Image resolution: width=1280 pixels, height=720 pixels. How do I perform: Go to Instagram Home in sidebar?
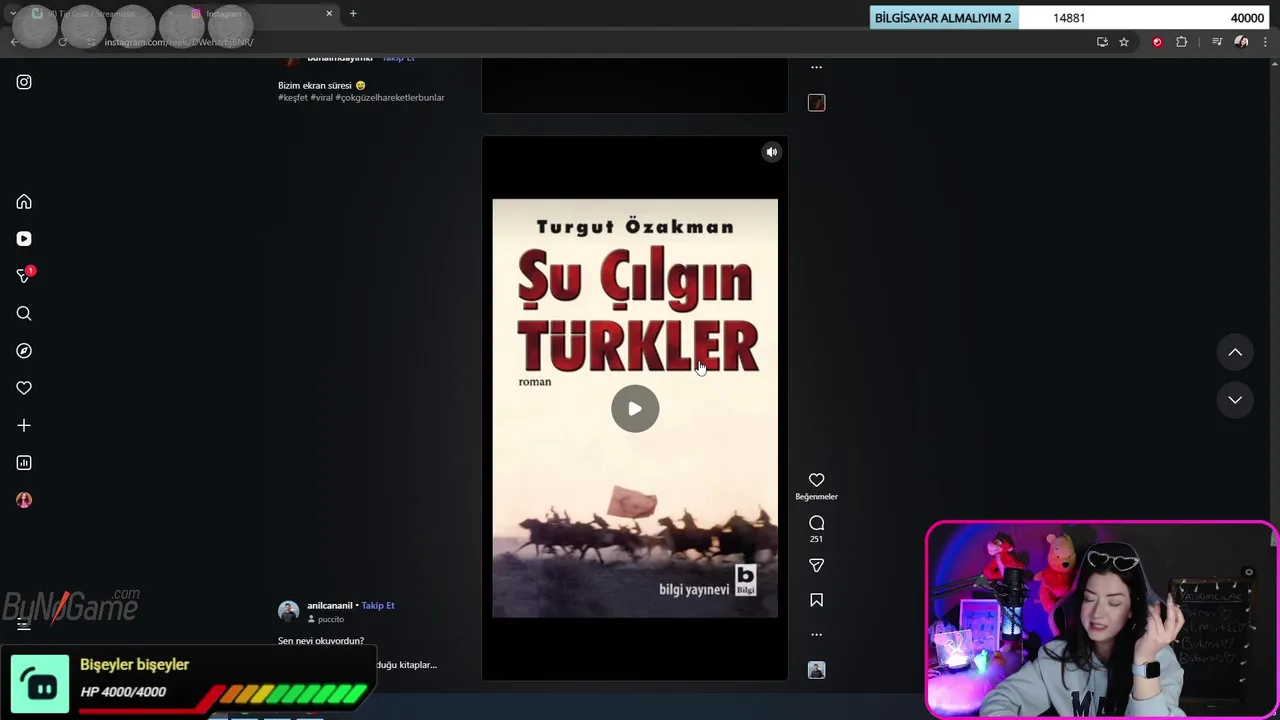24,202
